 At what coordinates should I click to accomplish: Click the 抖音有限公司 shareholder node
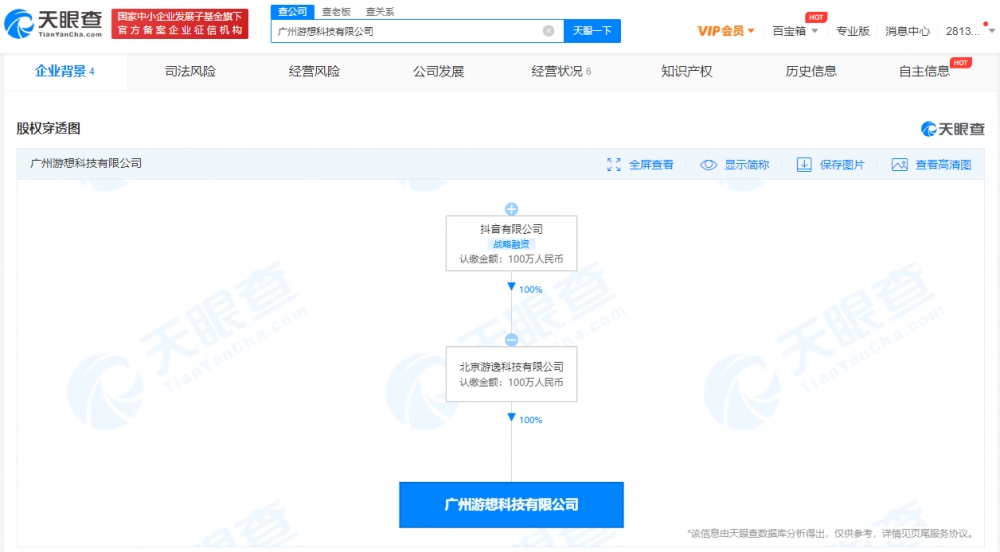point(511,243)
